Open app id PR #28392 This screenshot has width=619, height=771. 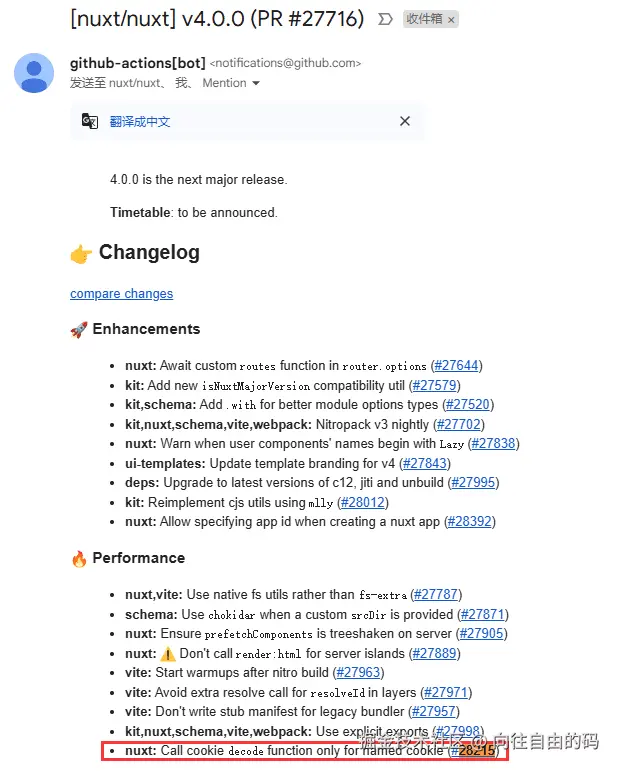coord(470,521)
